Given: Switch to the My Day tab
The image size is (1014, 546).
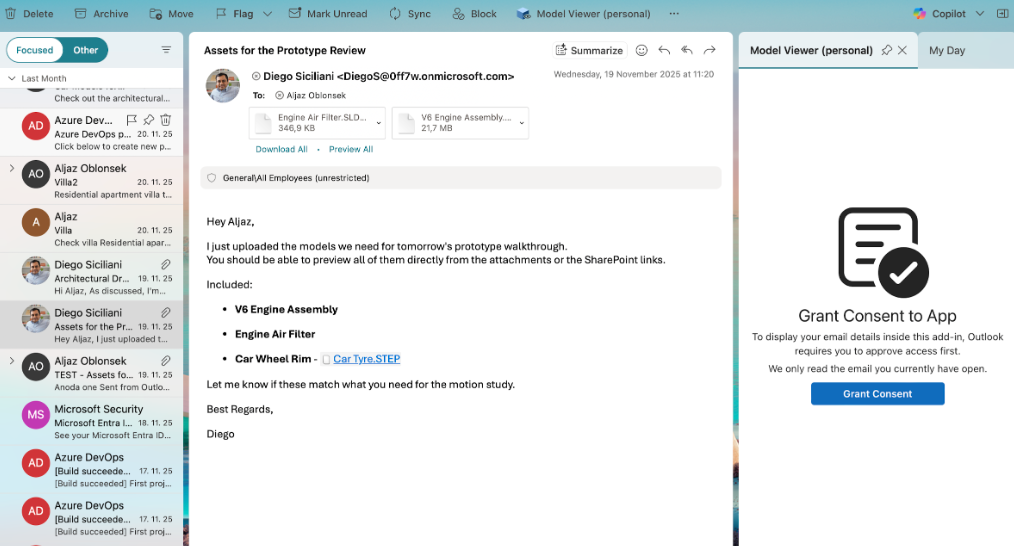Looking at the screenshot, I should 947,50.
